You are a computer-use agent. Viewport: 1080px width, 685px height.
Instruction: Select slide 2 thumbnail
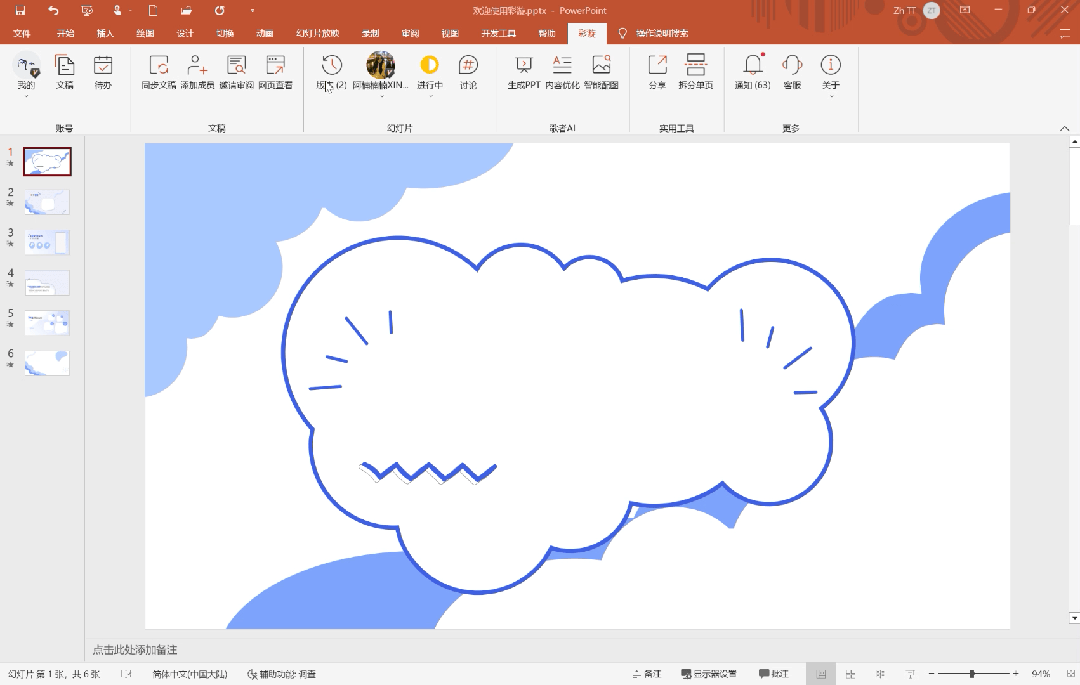point(48,202)
